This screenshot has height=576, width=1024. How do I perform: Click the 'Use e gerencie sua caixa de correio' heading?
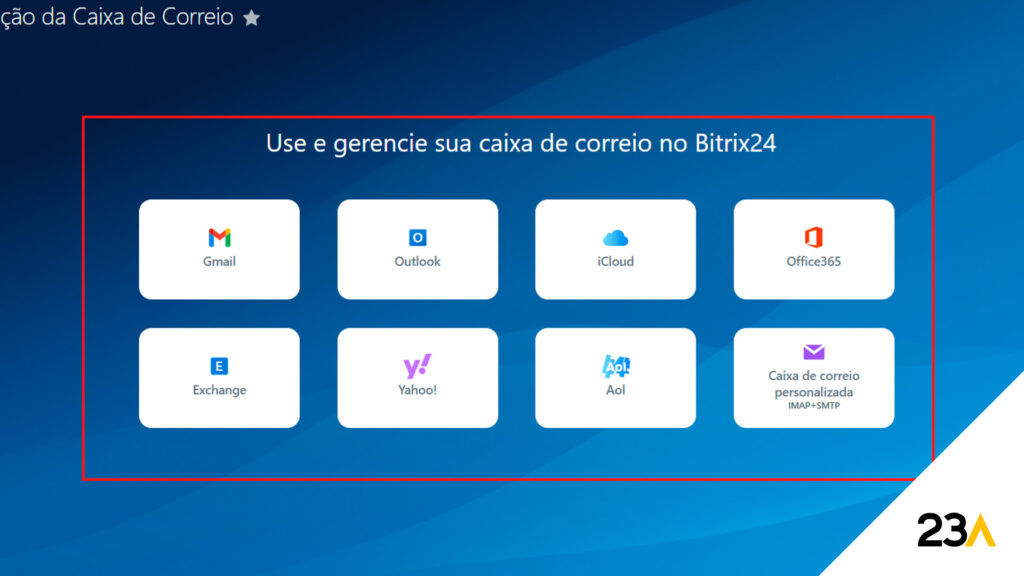point(520,143)
